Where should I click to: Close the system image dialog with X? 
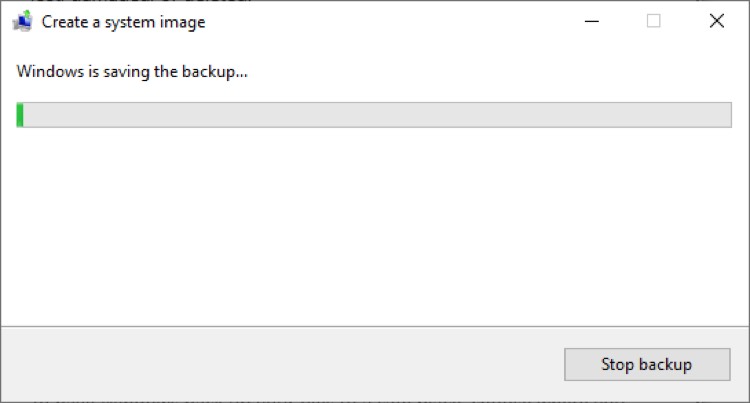click(717, 21)
